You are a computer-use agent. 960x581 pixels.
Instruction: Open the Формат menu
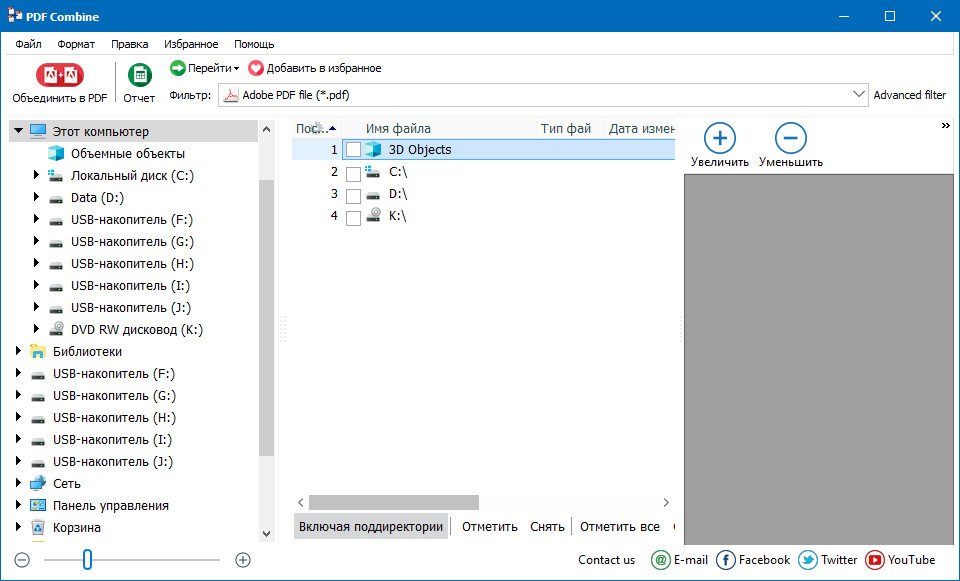[76, 44]
